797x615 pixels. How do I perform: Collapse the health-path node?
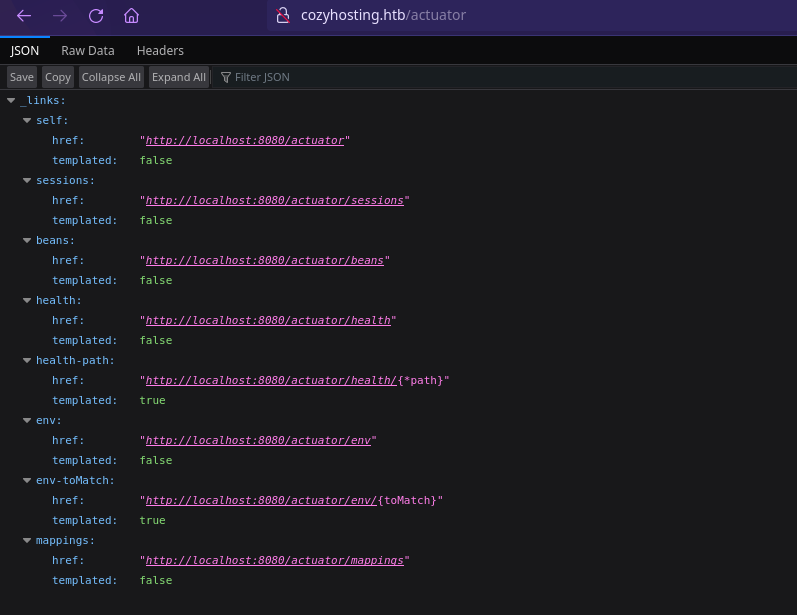tap(28, 361)
